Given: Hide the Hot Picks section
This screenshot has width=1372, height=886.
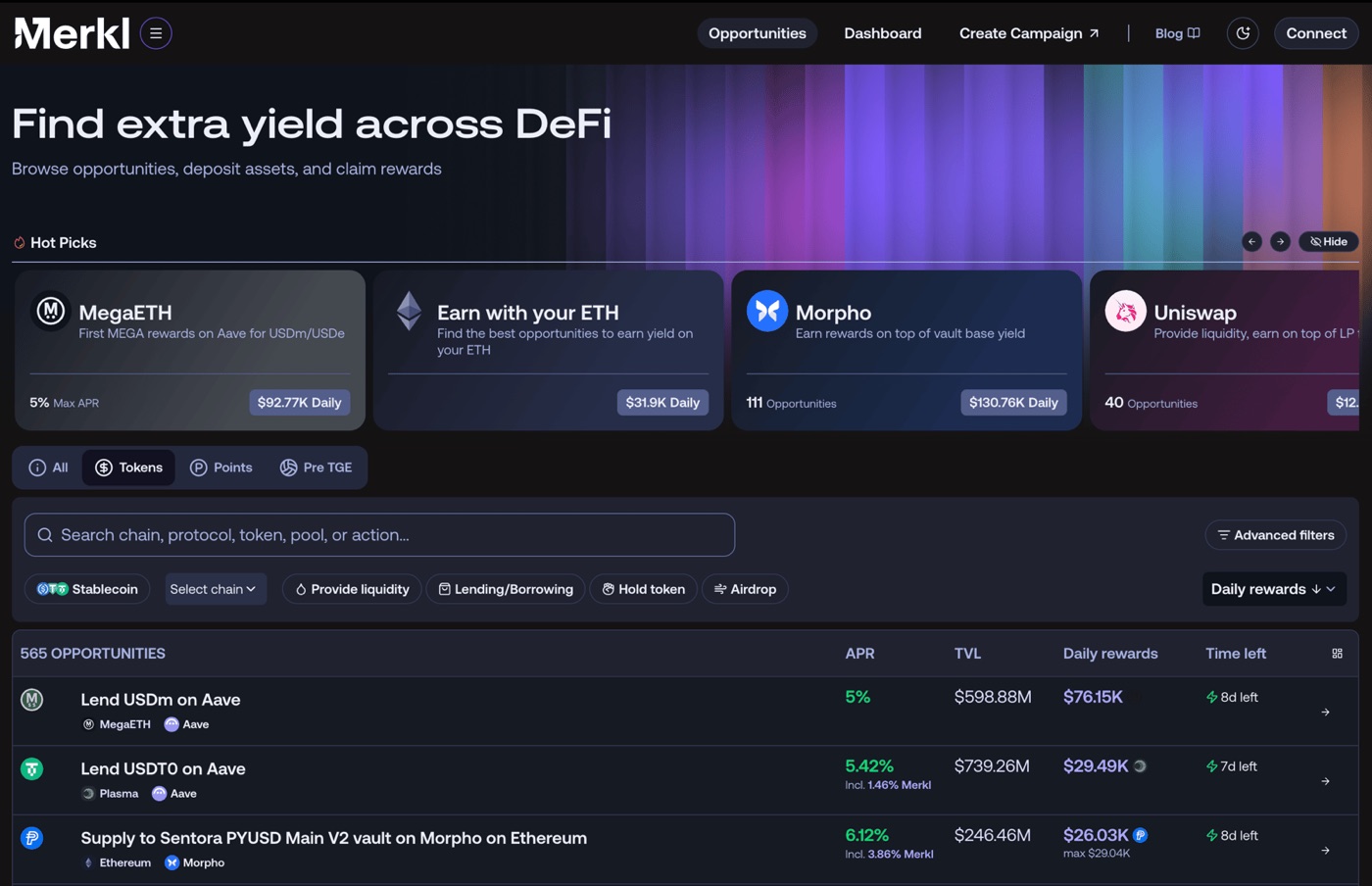Looking at the screenshot, I should [1329, 242].
